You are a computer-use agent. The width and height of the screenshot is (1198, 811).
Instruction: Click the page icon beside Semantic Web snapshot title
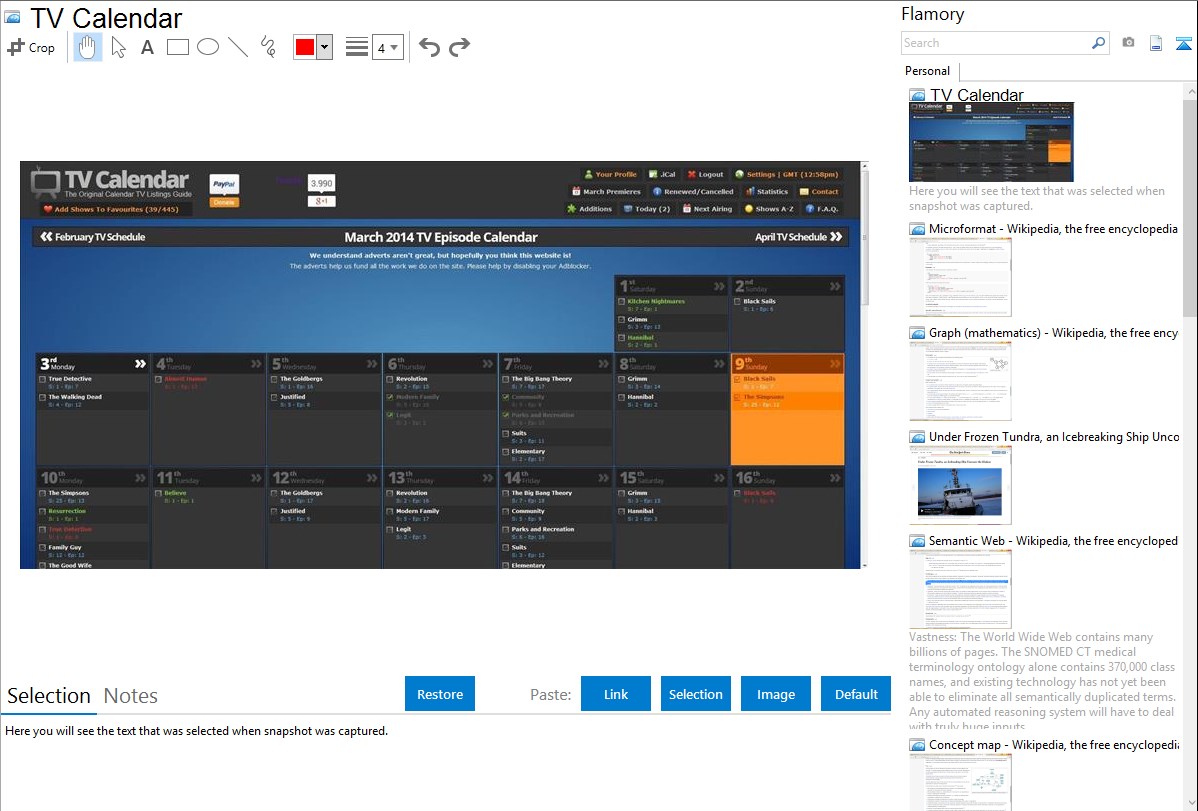tap(917, 541)
